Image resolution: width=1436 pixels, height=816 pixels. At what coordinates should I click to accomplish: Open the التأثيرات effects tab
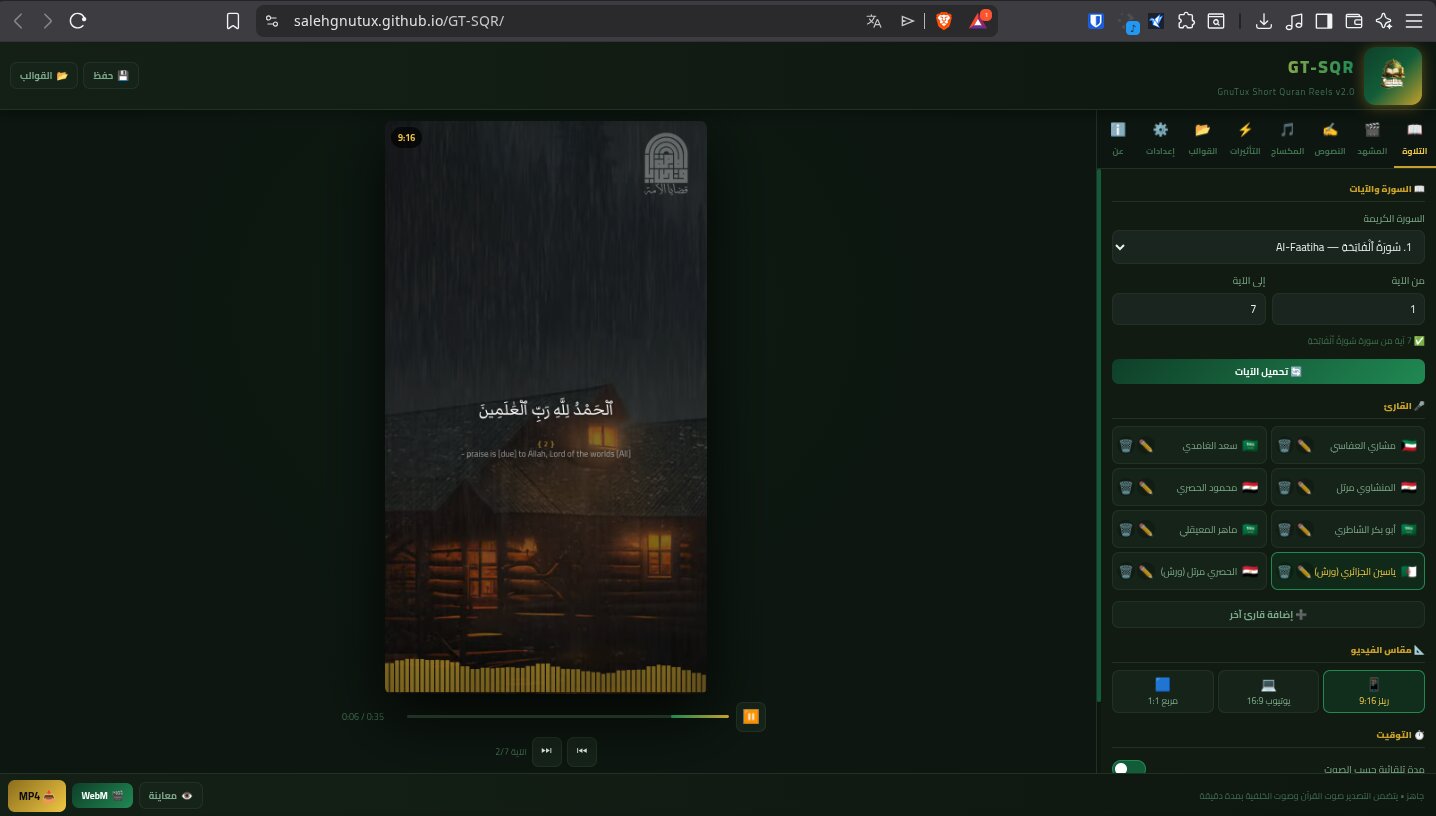[1245, 139]
